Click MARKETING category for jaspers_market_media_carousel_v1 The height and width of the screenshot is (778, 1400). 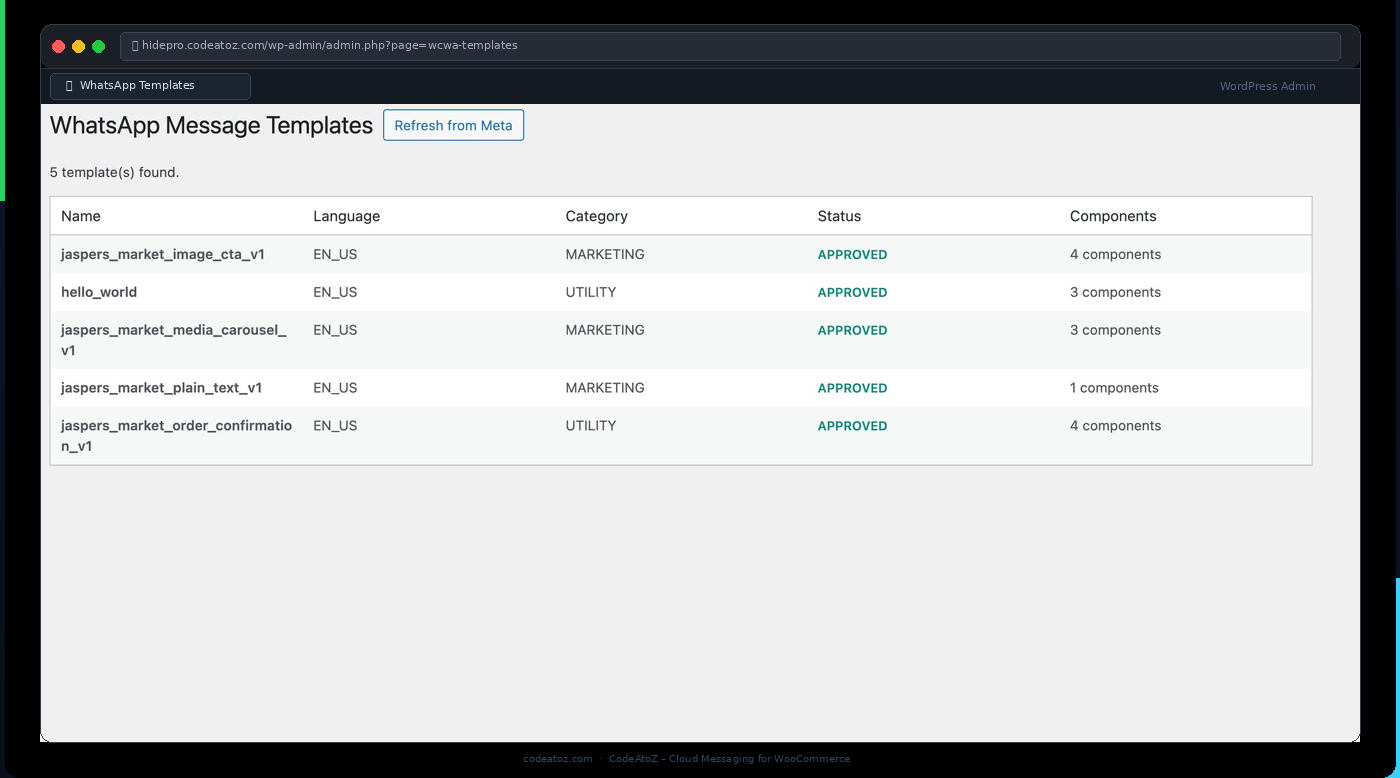pos(605,330)
